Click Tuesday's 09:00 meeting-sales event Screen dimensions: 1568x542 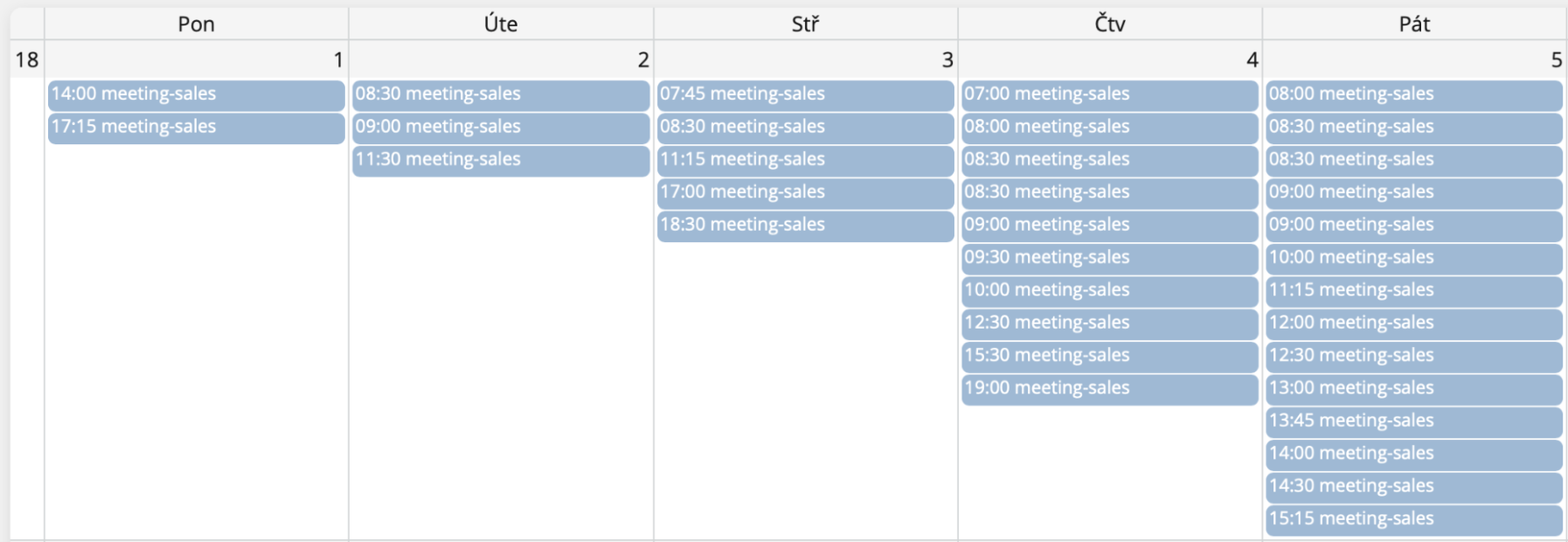click(x=500, y=127)
